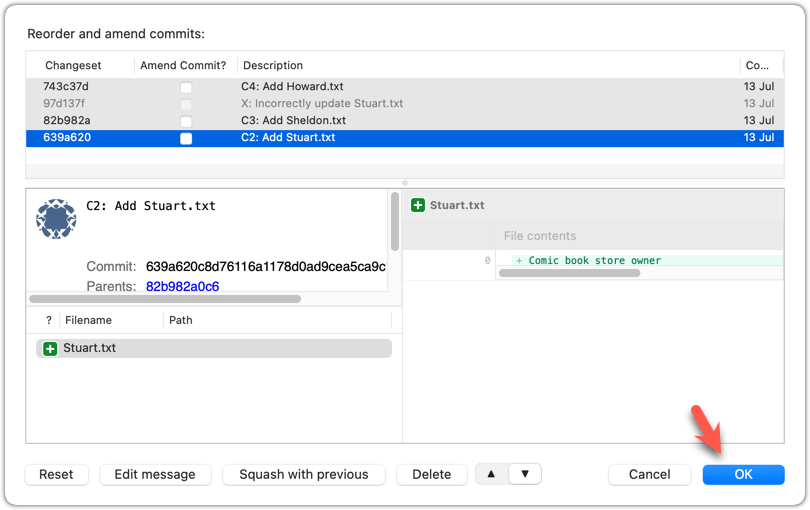This screenshot has width=810, height=510.
Task: Sort file list by Filename column
Action: click(x=88, y=320)
